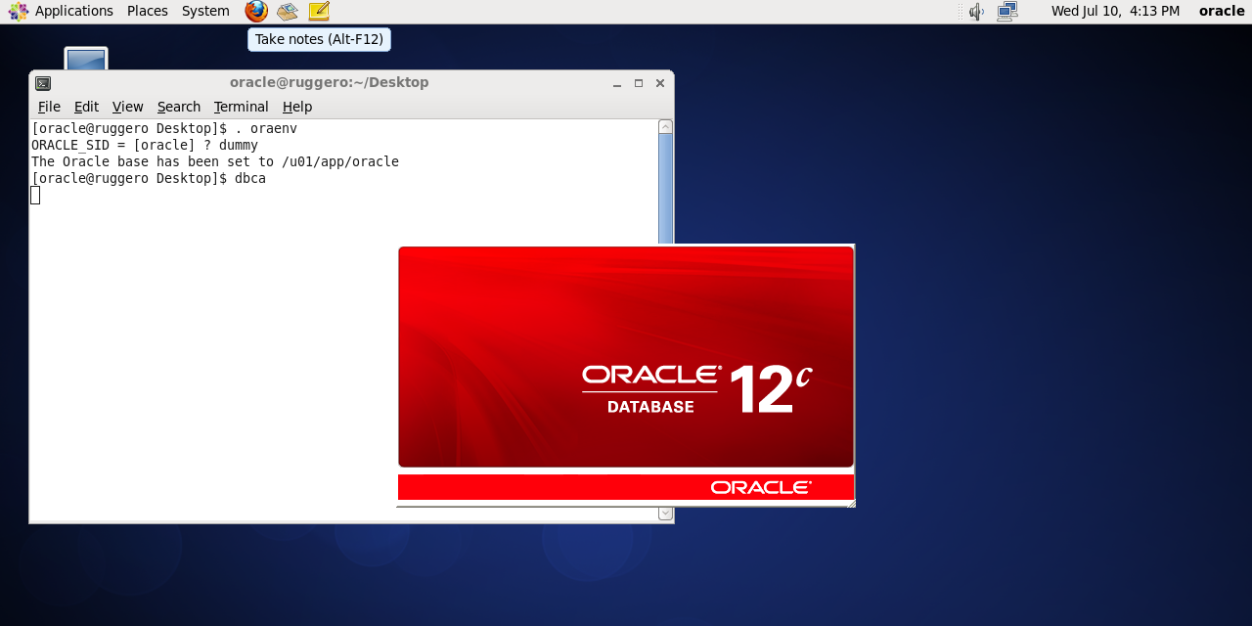Minimize the terminal window
1252x626 pixels.
(617, 84)
